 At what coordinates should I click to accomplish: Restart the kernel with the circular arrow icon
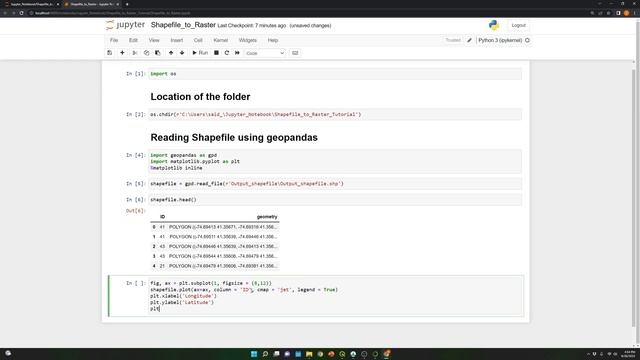click(227, 53)
